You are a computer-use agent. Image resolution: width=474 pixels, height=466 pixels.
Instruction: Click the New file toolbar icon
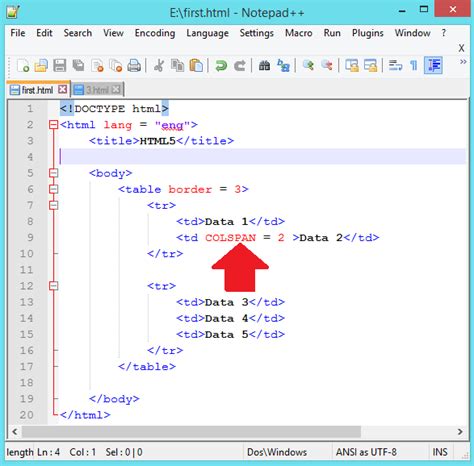[x=23, y=65]
